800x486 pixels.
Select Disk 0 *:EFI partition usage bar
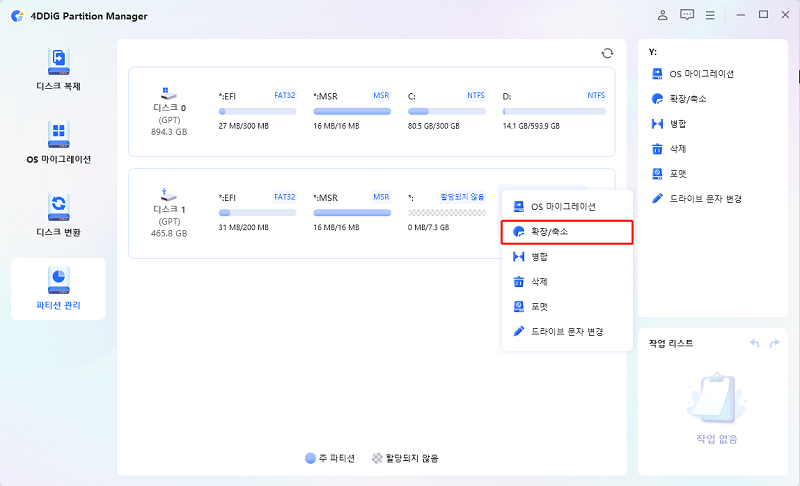click(x=257, y=111)
